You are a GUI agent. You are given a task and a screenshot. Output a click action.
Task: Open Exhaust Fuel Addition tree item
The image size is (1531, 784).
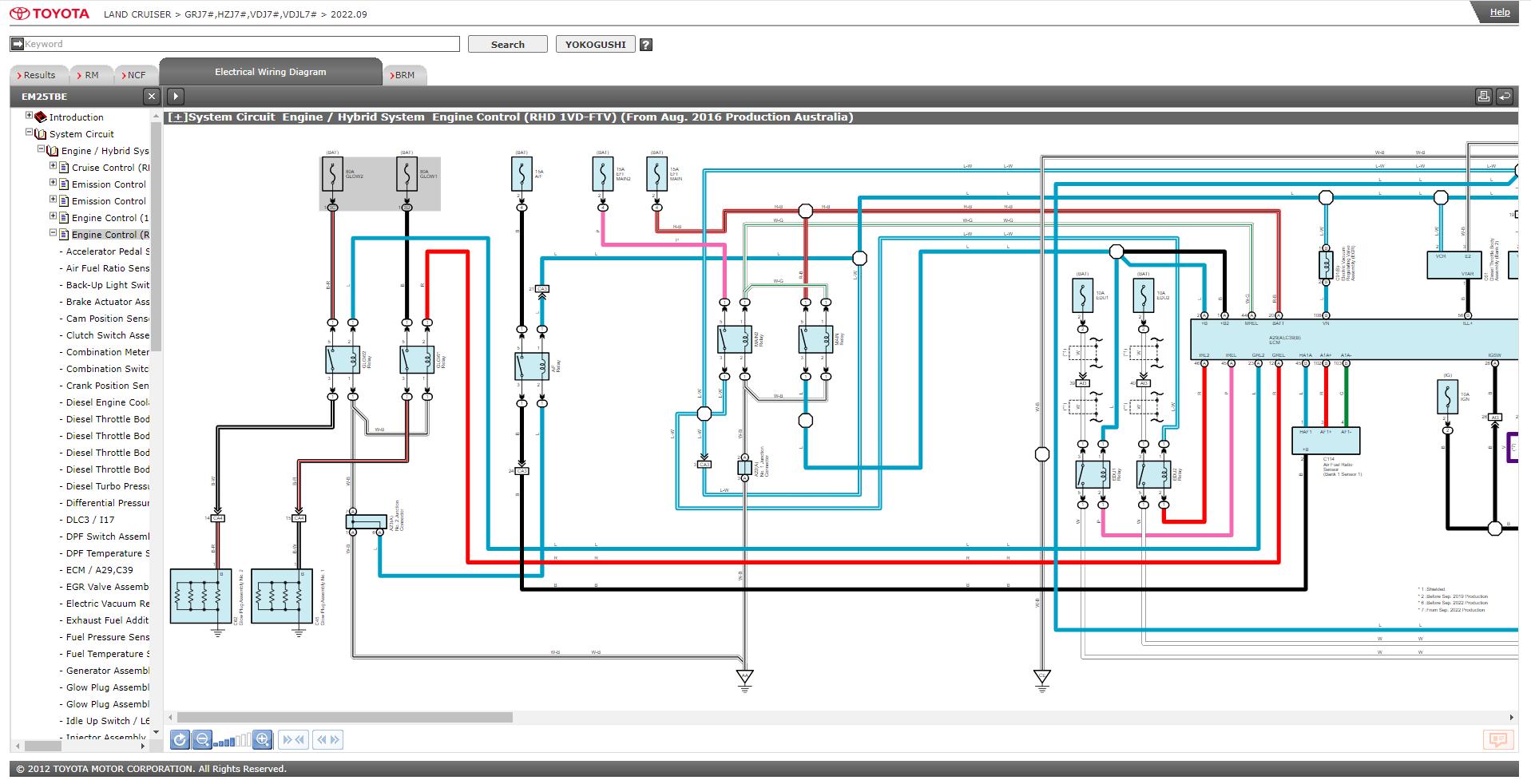[x=108, y=620]
